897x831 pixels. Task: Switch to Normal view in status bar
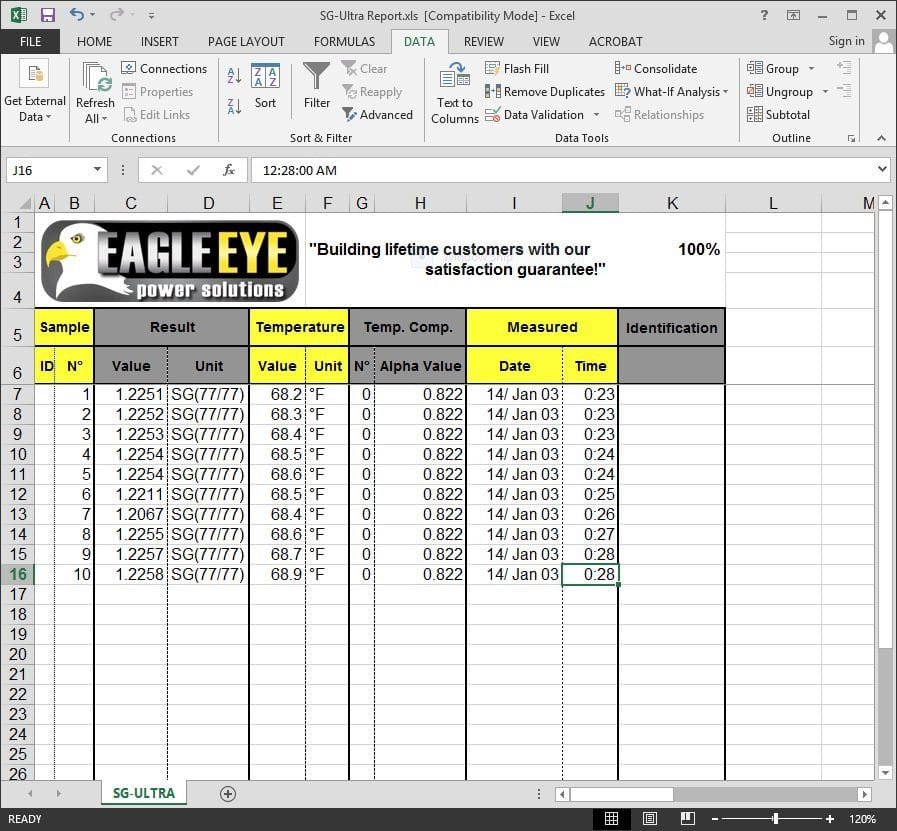pyautogui.click(x=611, y=819)
